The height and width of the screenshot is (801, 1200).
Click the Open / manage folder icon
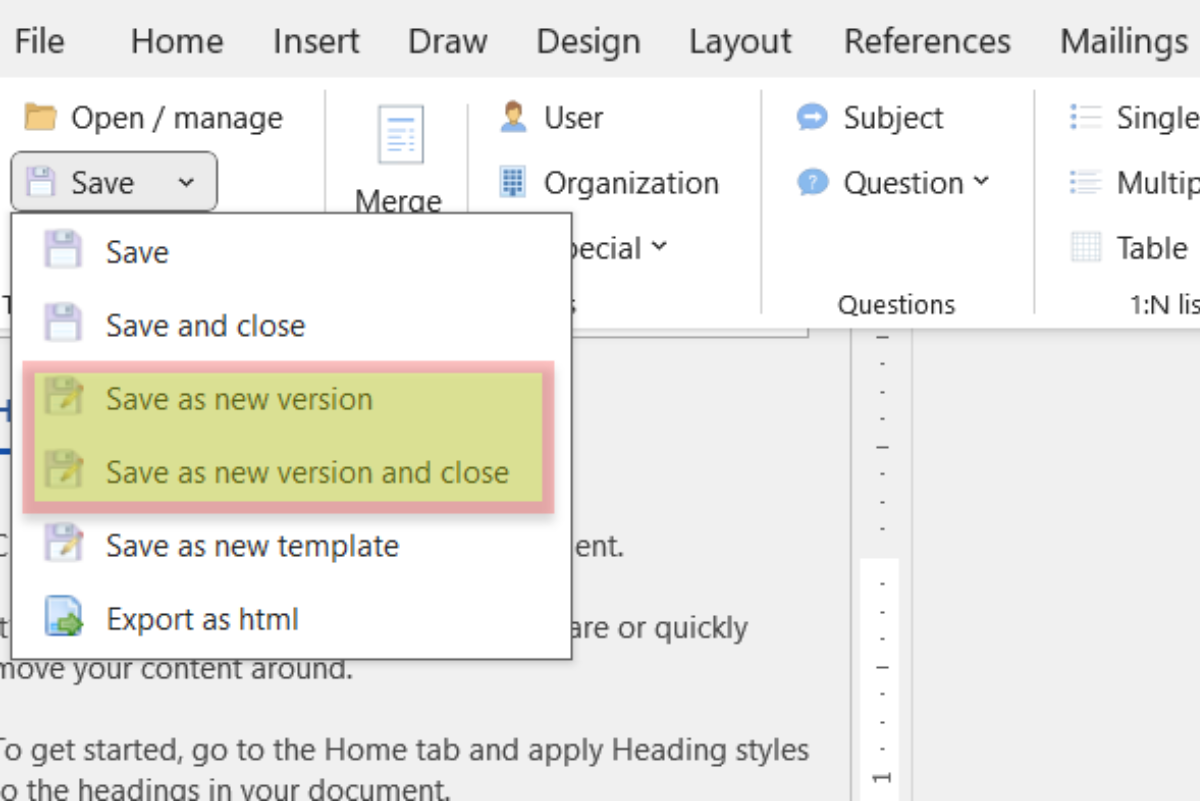click(x=40, y=117)
